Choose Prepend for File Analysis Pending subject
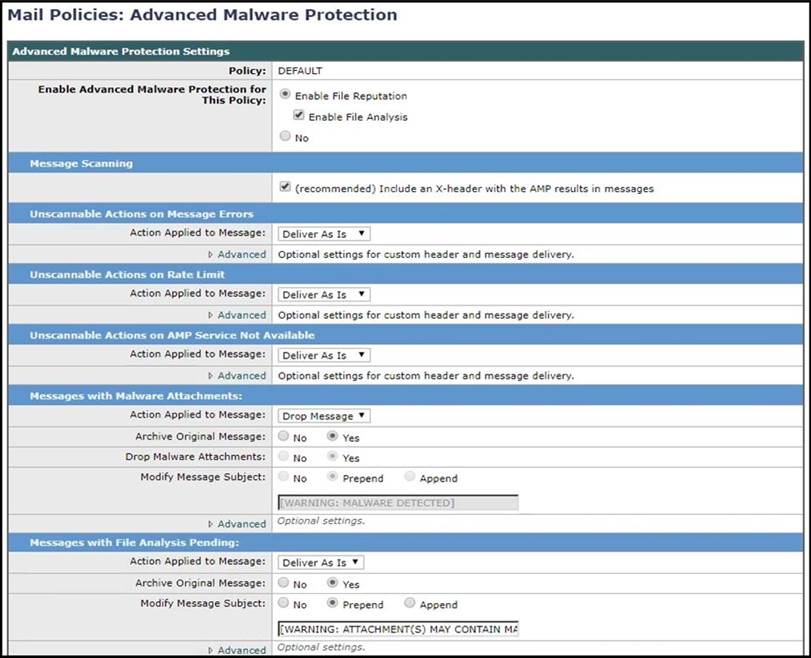Image resolution: width=811 pixels, height=658 pixels. click(334, 604)
